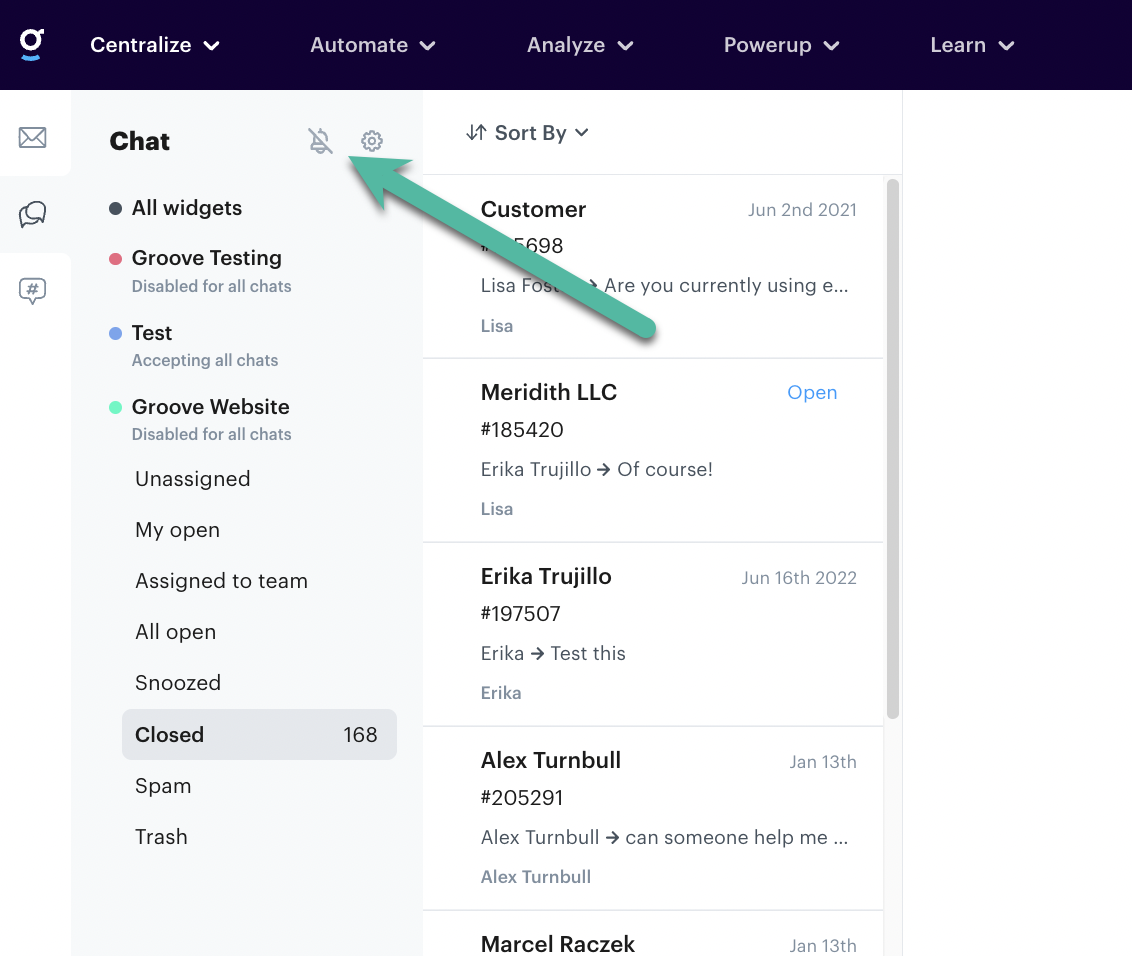Select the All widgets filter
1132x956 pixels.
click(x=187, y=208)
